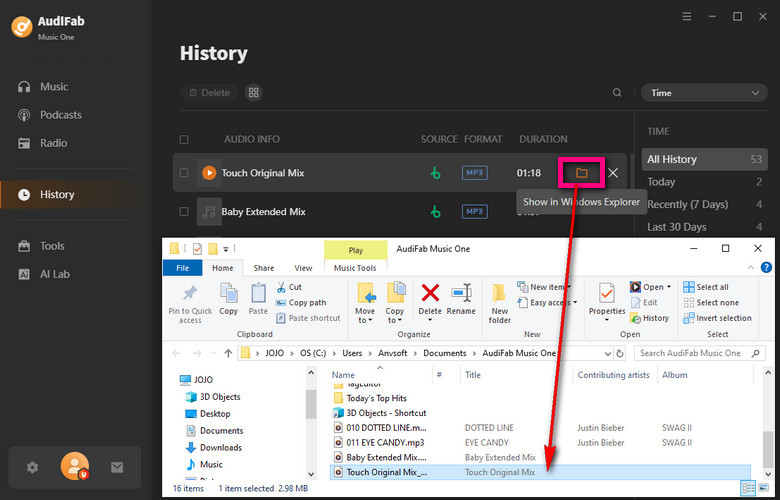Click Cut in the Clipboard group
Screen dimensions: 780x500
click(289, 287)
